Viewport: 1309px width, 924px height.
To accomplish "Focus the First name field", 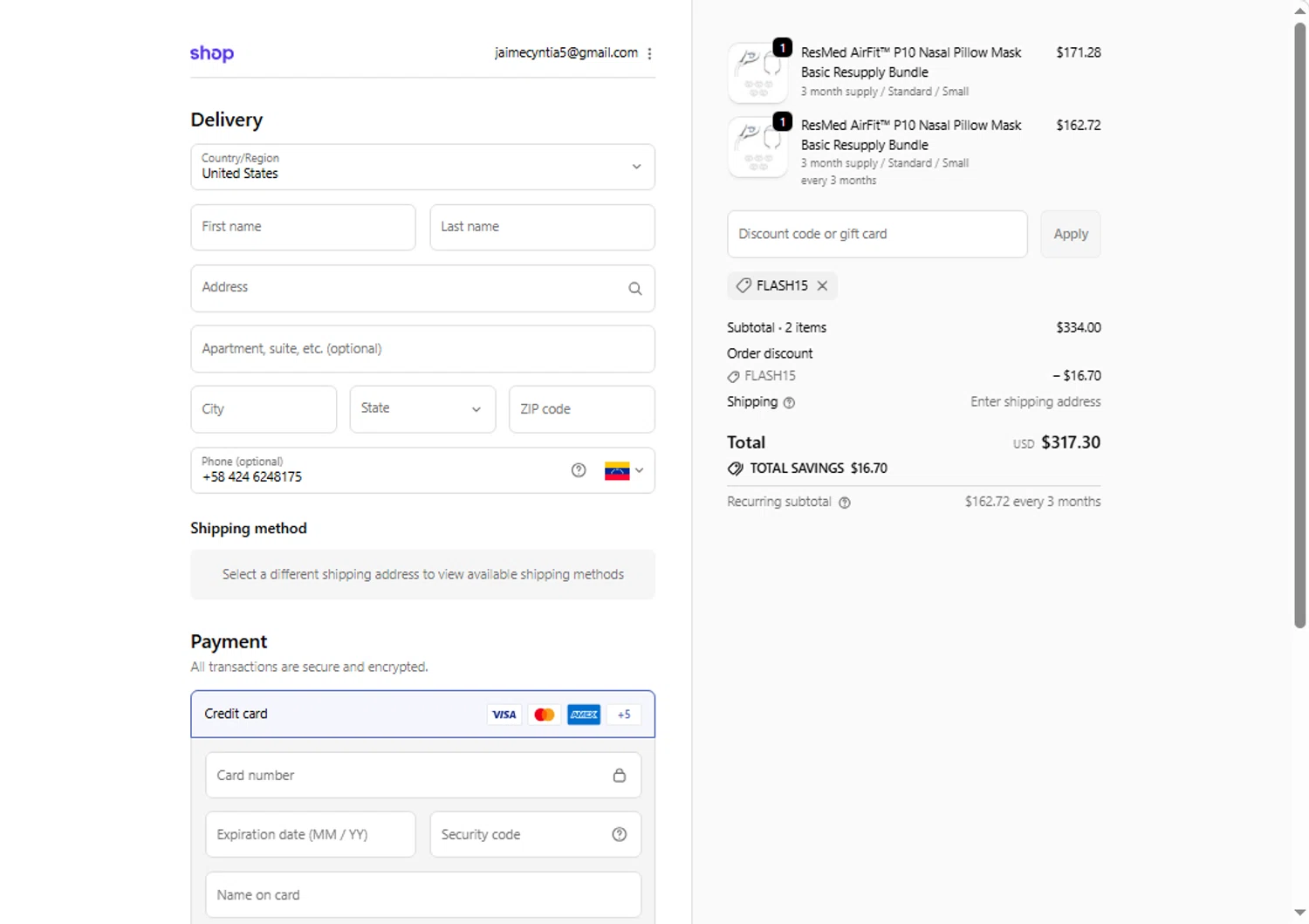I will click(x=303, y=227).
